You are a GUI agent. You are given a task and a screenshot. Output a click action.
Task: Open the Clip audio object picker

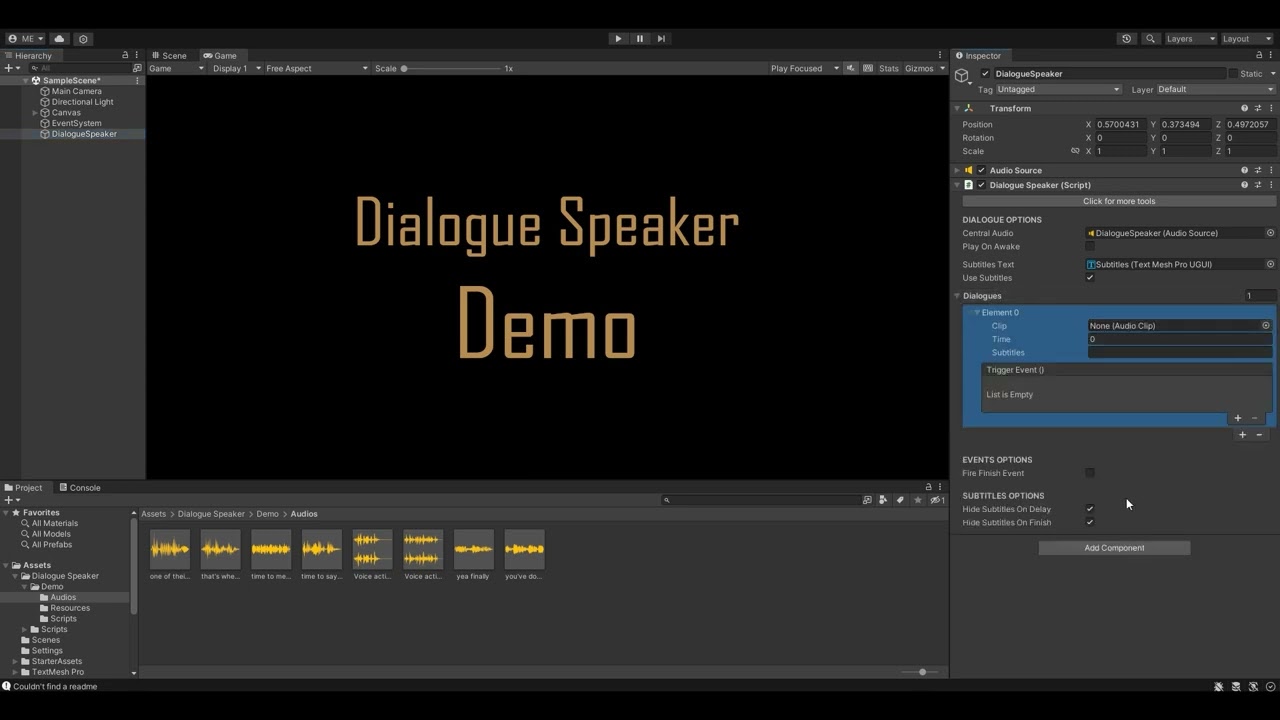point(1265,326)
